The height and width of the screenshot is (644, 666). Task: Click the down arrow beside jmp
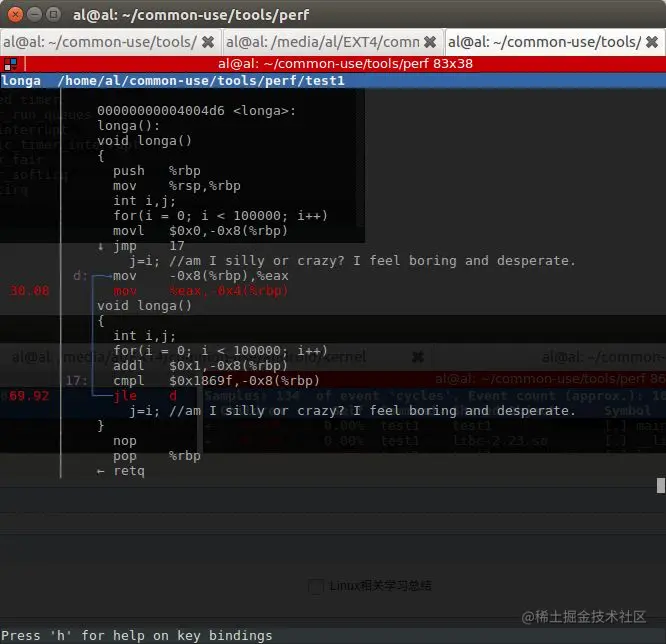click(101, 246)
